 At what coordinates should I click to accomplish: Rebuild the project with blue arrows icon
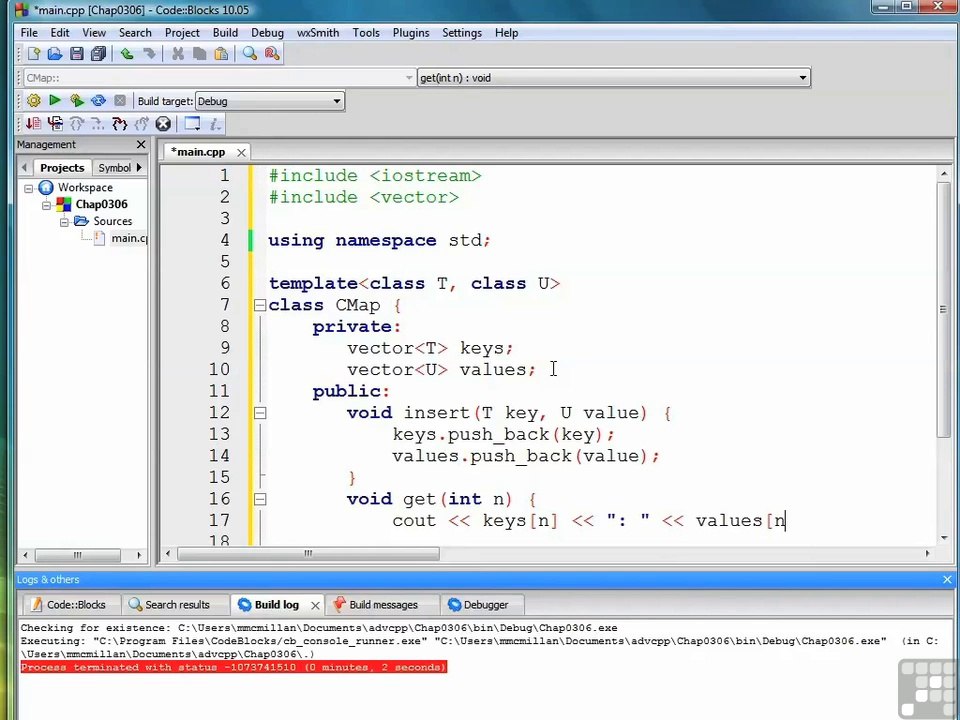(98, 100)
